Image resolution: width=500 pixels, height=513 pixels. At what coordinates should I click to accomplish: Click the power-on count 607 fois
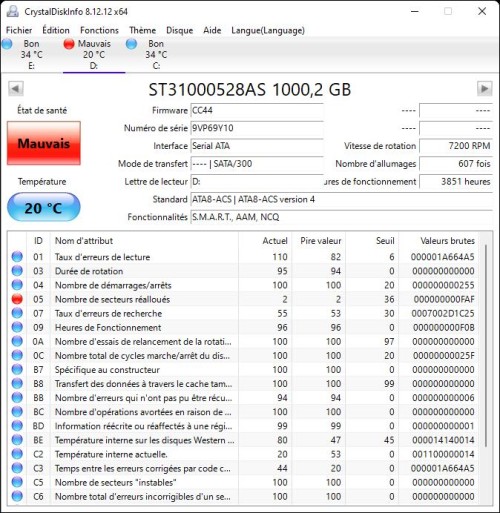[x=456, y=164]
